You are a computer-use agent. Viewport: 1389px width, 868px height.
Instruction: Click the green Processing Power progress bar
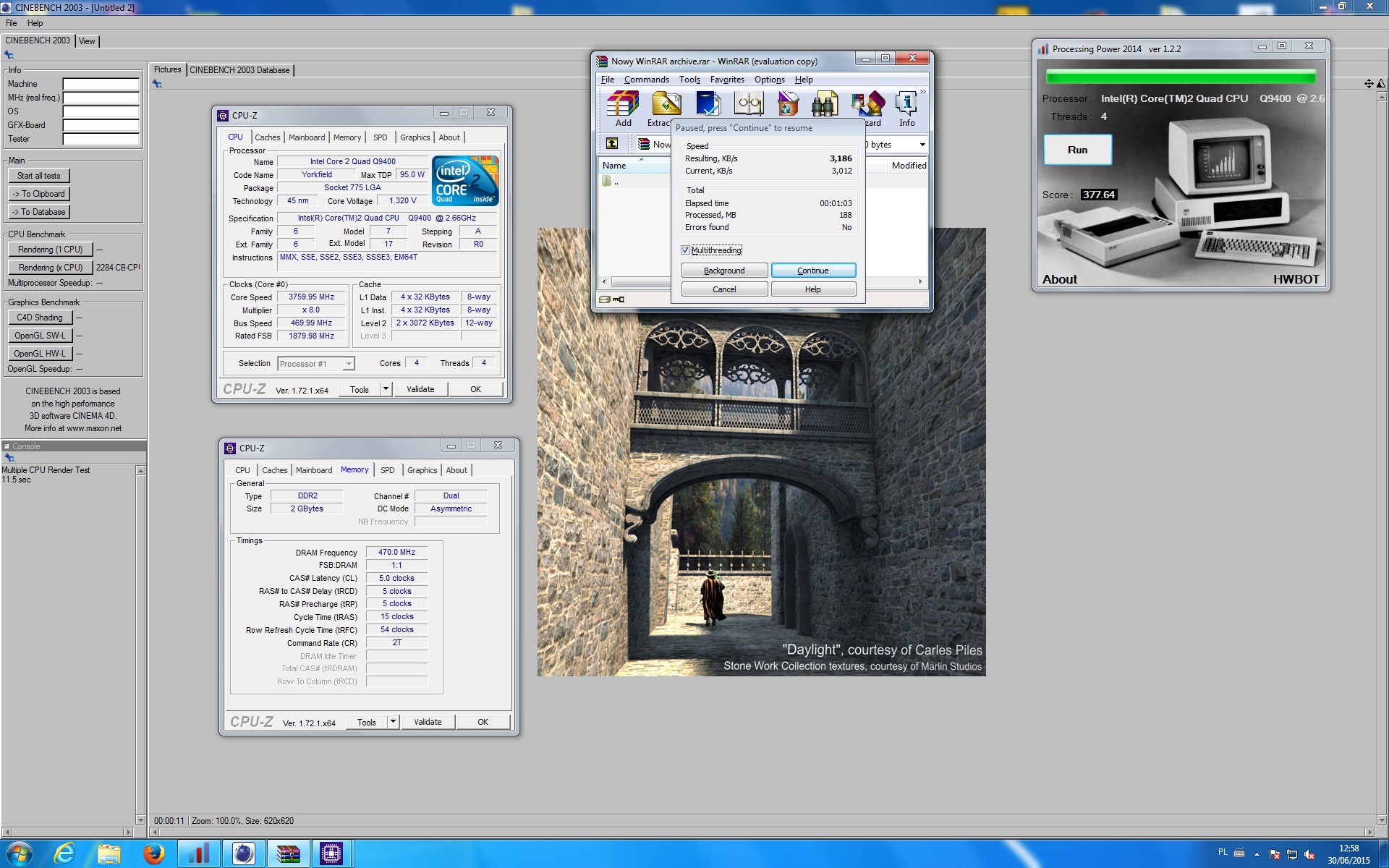pyautogui.click(x=1181, y=77)
